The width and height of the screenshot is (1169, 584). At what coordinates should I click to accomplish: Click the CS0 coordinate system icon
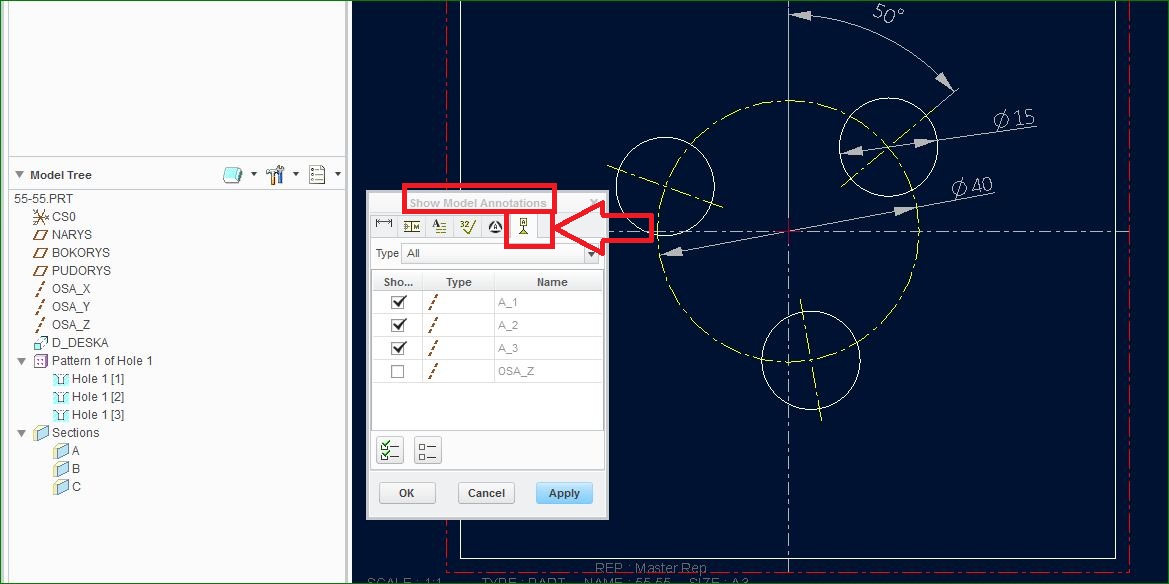click(x=40, y=217)
